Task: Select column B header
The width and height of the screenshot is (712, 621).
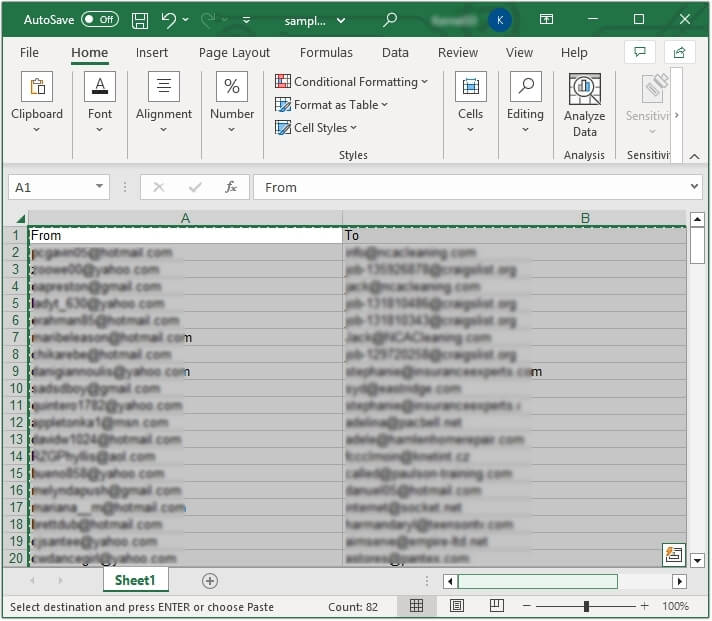Action: click(585, 218)
